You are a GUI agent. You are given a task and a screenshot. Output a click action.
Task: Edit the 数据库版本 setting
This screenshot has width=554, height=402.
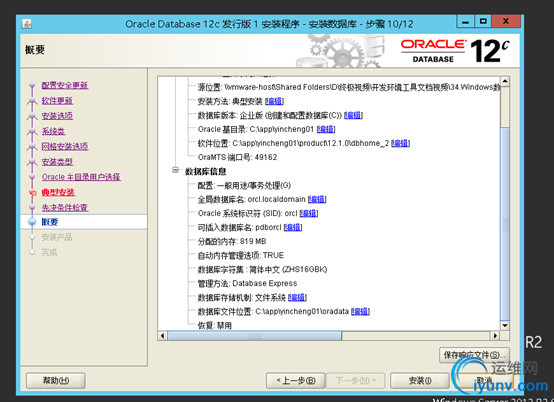point(353,115)
